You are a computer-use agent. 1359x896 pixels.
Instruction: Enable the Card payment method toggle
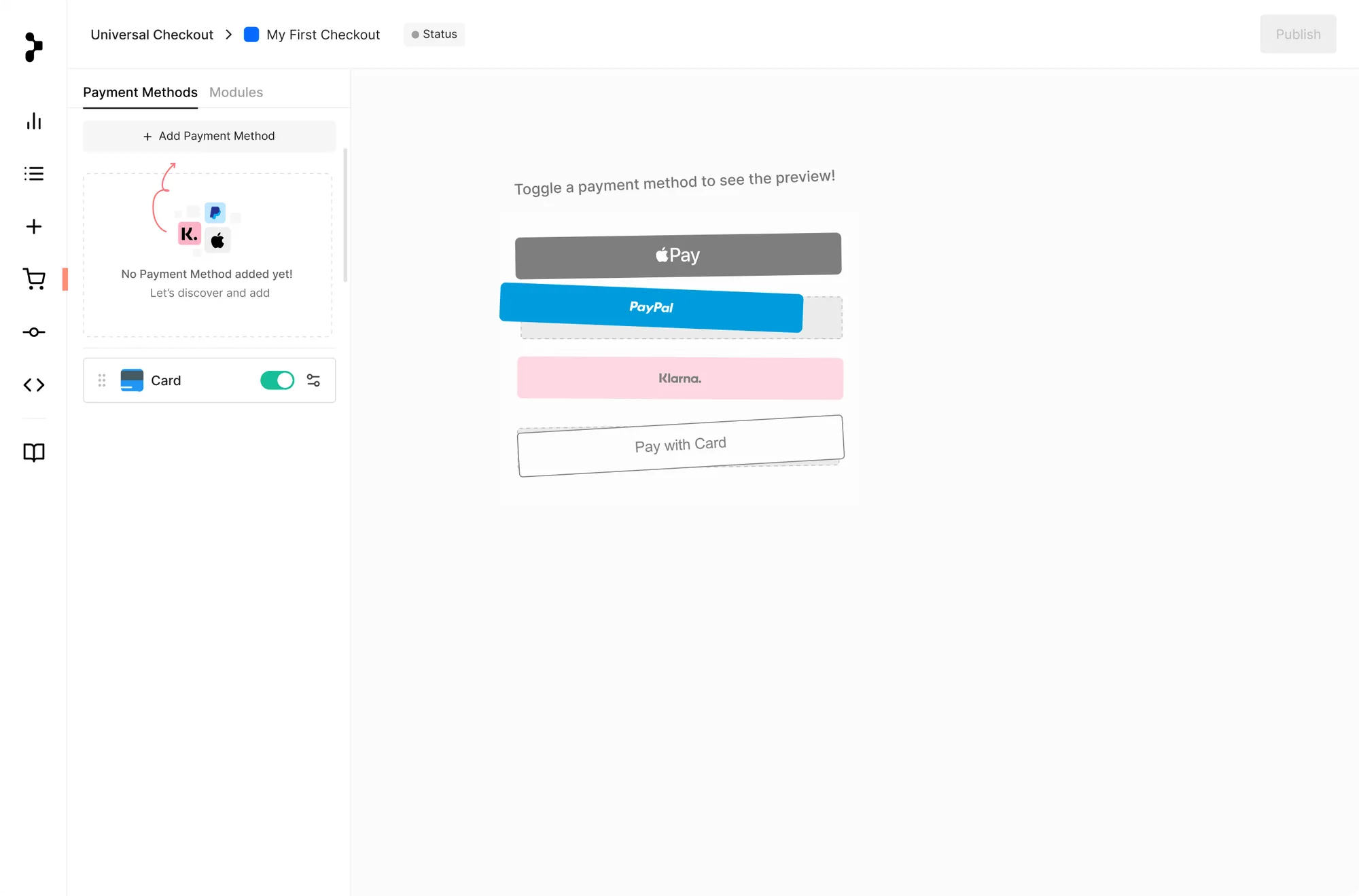278,379
